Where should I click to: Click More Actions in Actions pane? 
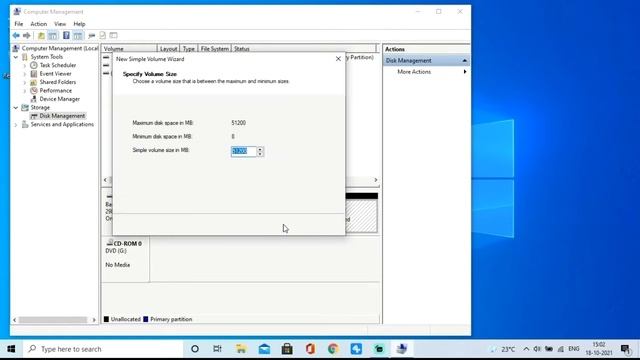coord(414,72)
